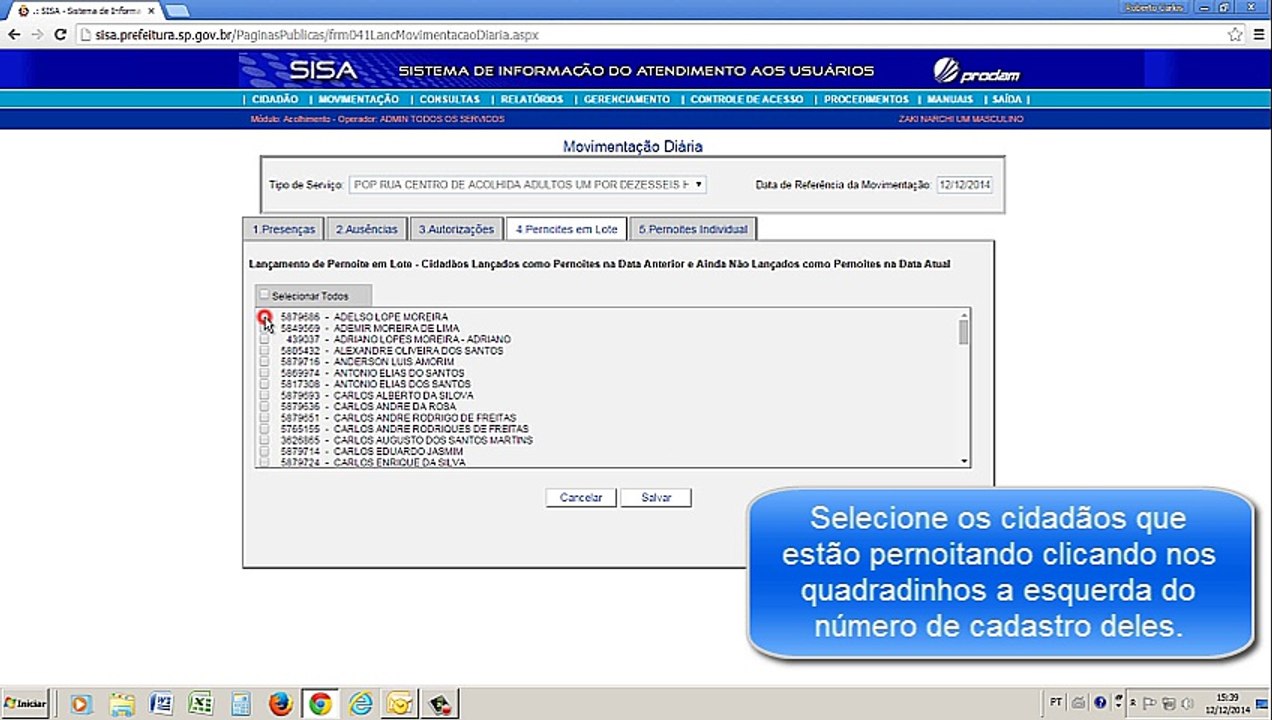Click the Prodam logo in the header
This screenshot has height=720, width=1272.
point(976,72)
